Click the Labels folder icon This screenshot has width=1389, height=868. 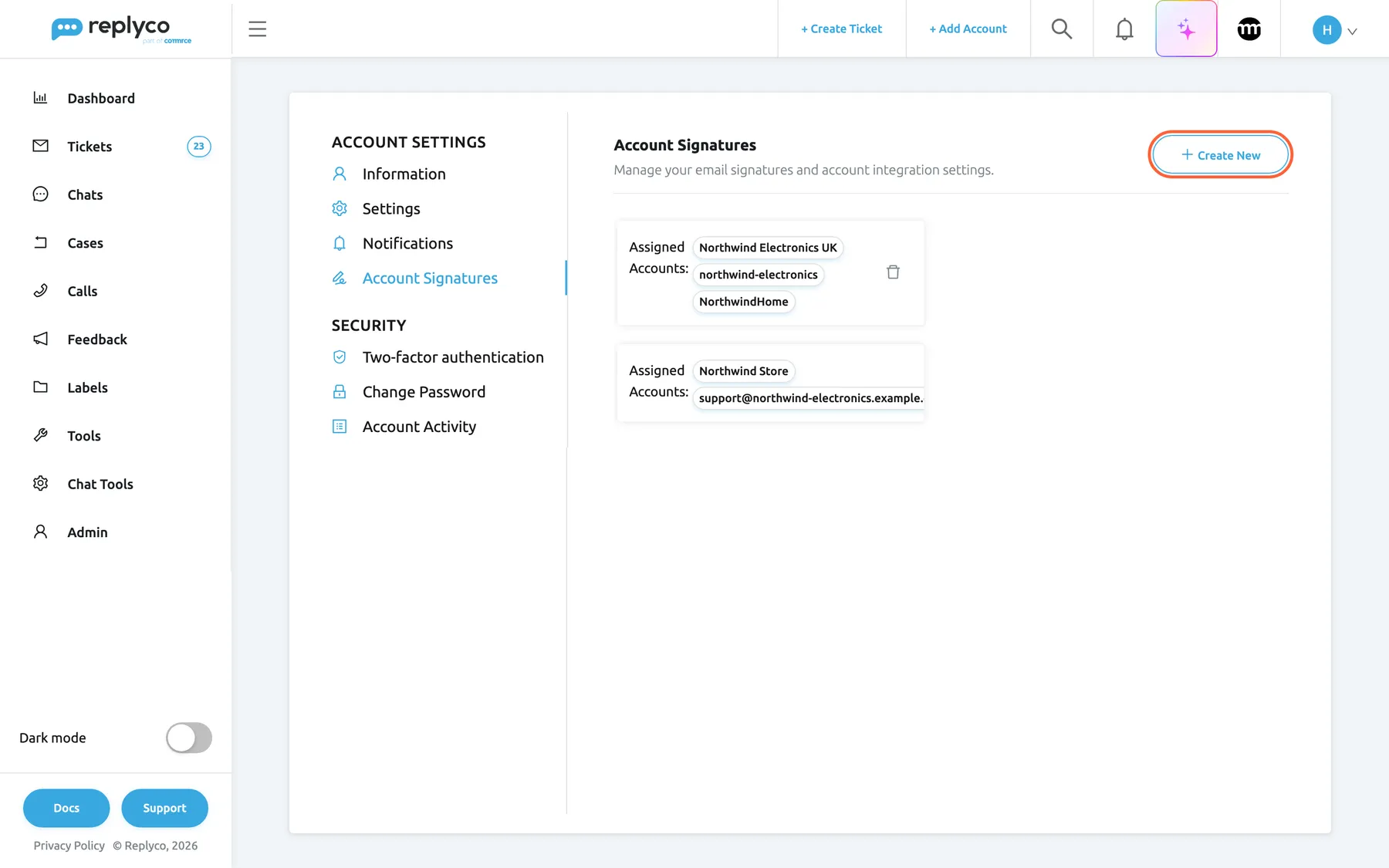(40, 387)
